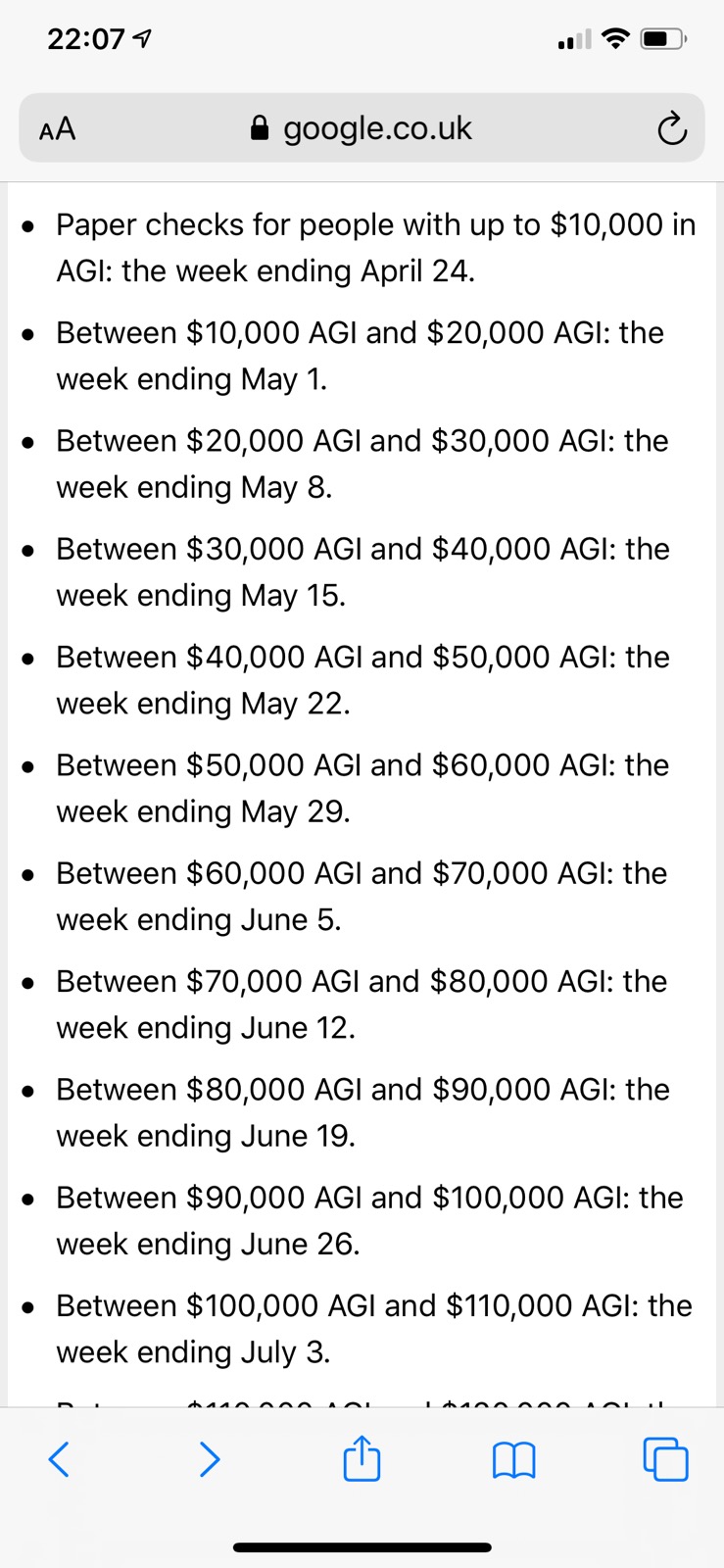Viewport: 724px width, 1568px height.
Task: Tap the $50,000 to $60,000 AGI entry
Action: tap(362, 765)
